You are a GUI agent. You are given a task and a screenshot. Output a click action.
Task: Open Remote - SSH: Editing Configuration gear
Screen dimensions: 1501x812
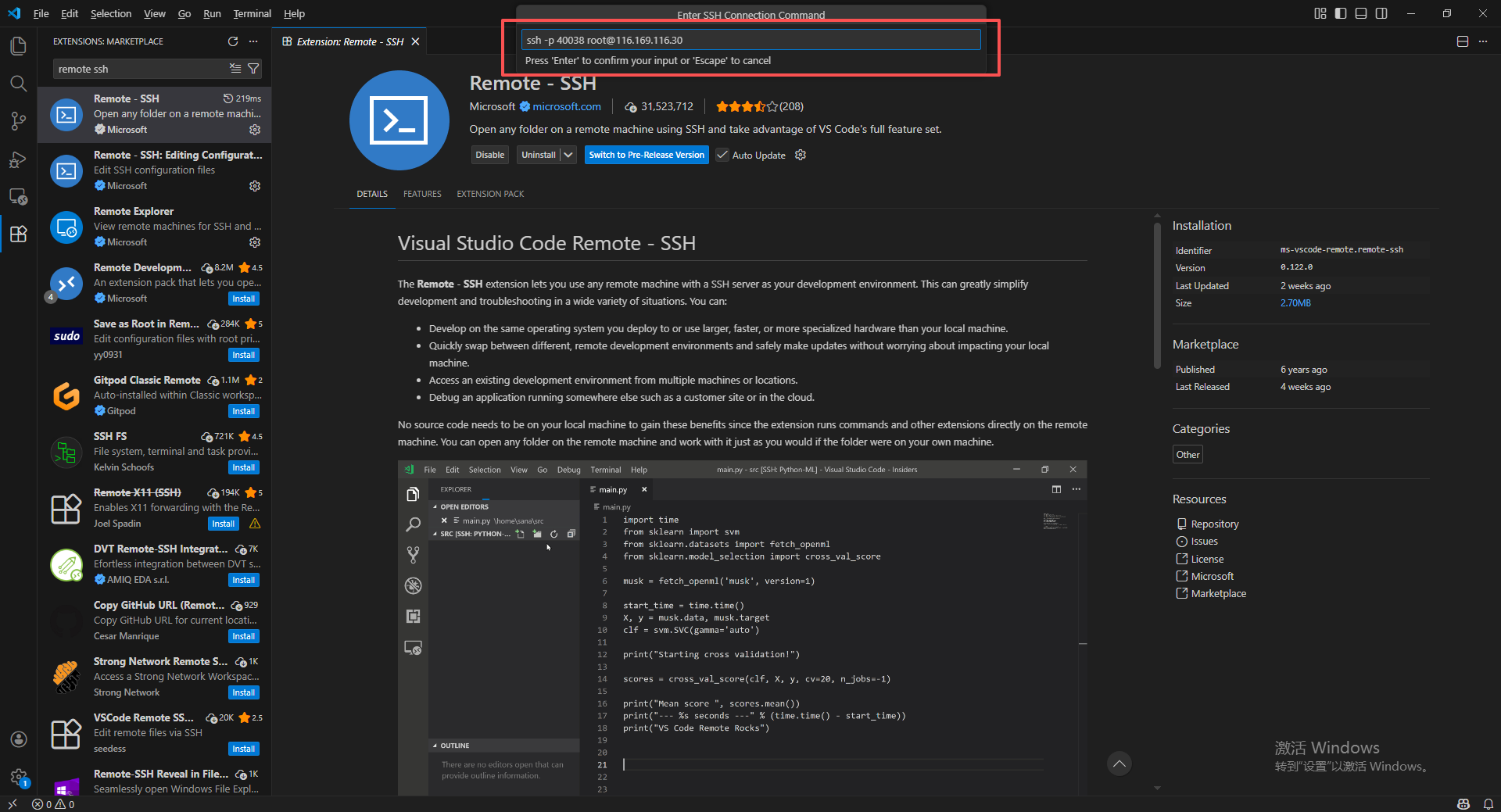coord(255,186)
